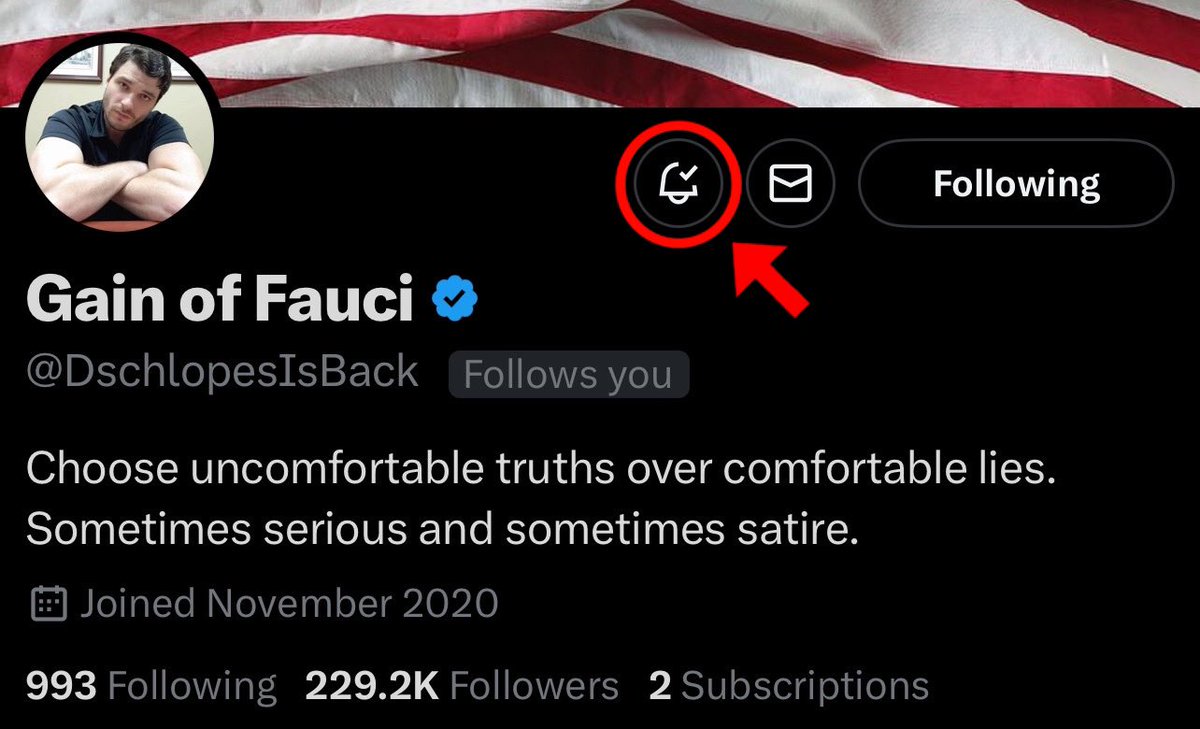
Task: Click the @DschlopesIsBack handle
Action: point(222,373)
